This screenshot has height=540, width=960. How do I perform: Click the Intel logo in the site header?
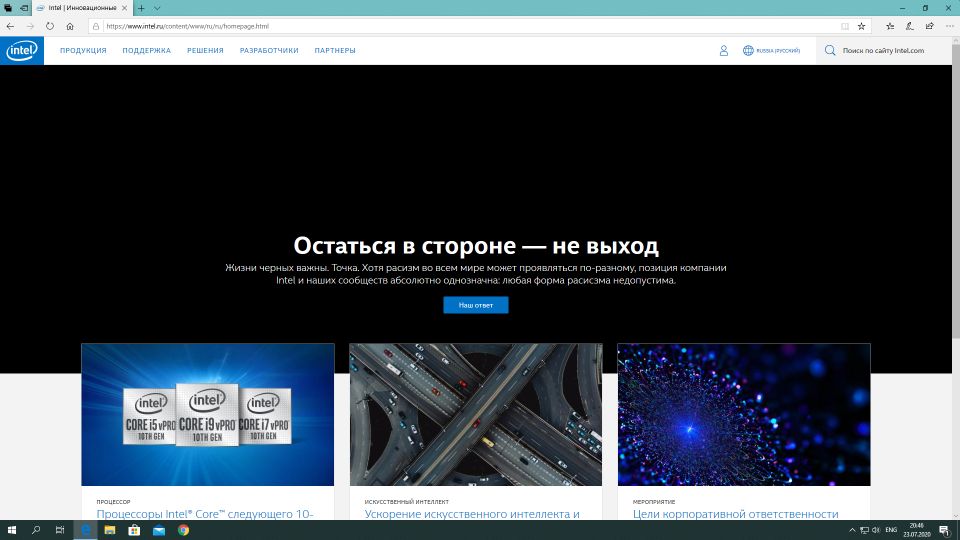[22, 50]
